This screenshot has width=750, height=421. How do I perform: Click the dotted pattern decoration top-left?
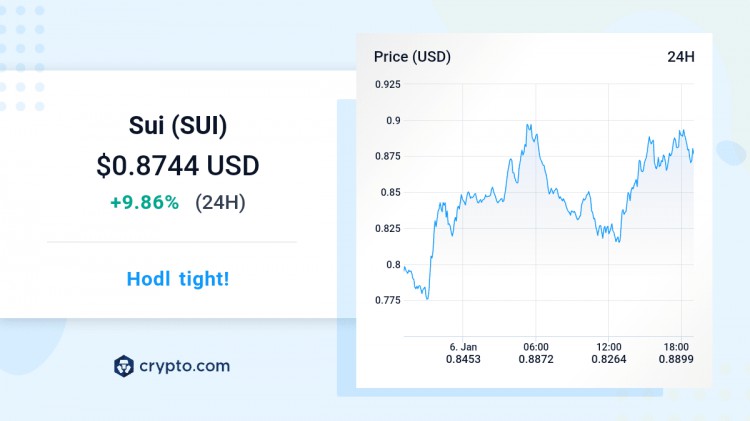click(x=22, y=57)
